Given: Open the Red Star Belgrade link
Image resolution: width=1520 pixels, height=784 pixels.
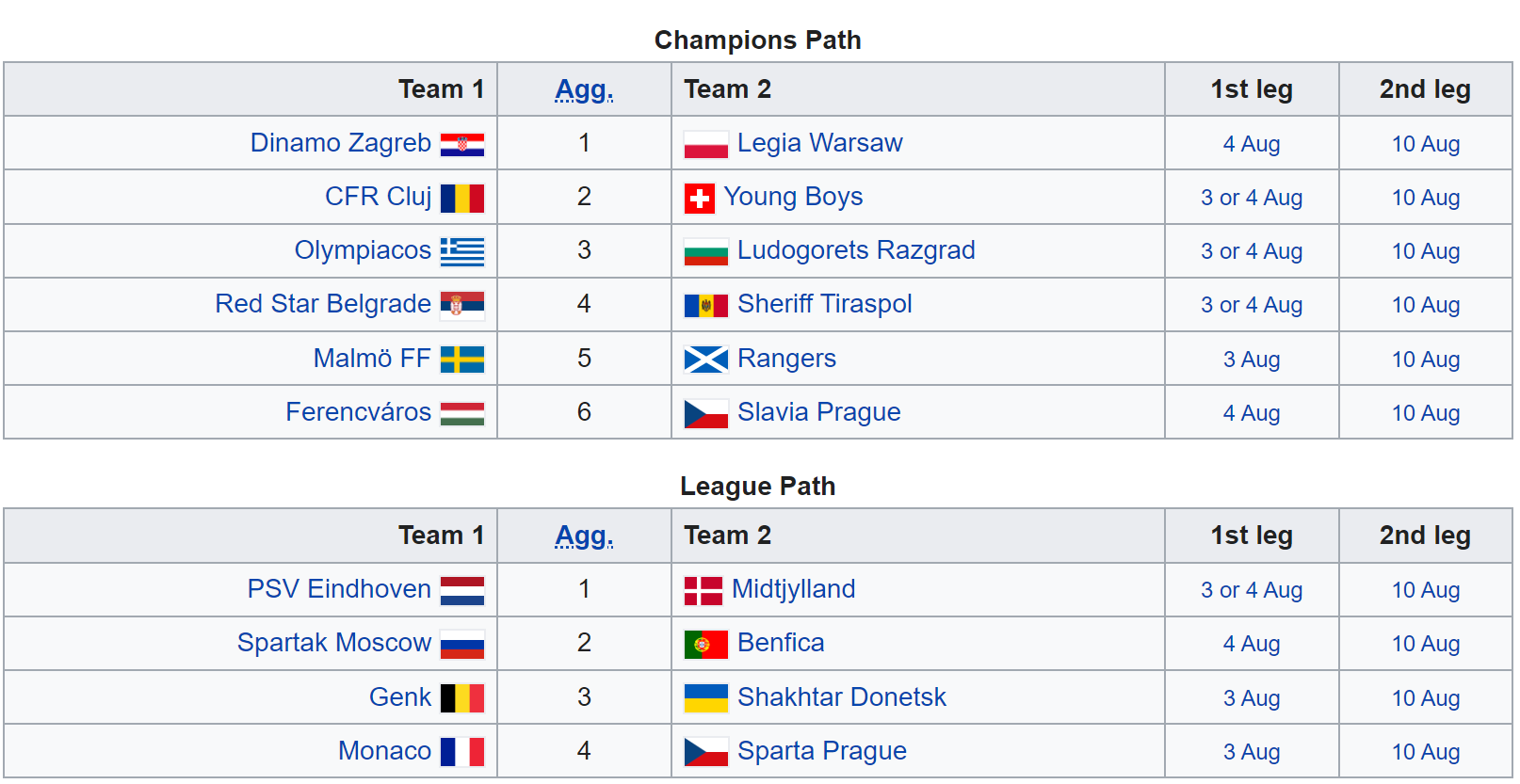Looking at the screenshot, I should (x=323, y=304).
